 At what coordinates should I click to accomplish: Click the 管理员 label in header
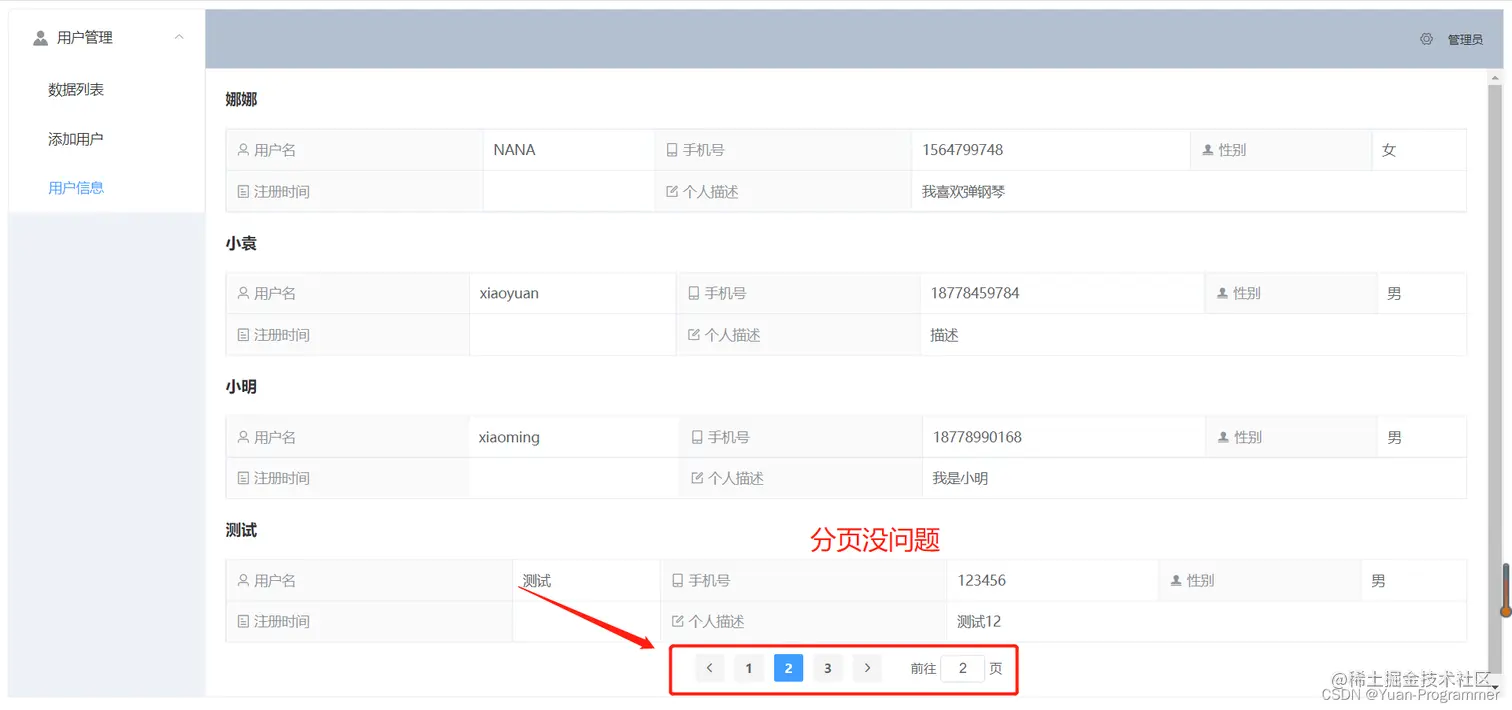1465,39
